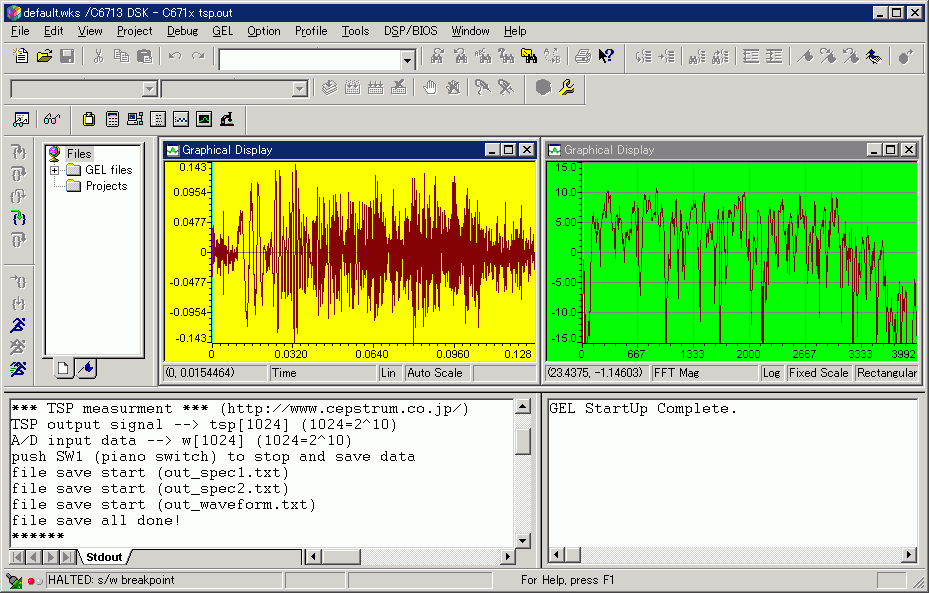Open the Project menu

(134, 31)
